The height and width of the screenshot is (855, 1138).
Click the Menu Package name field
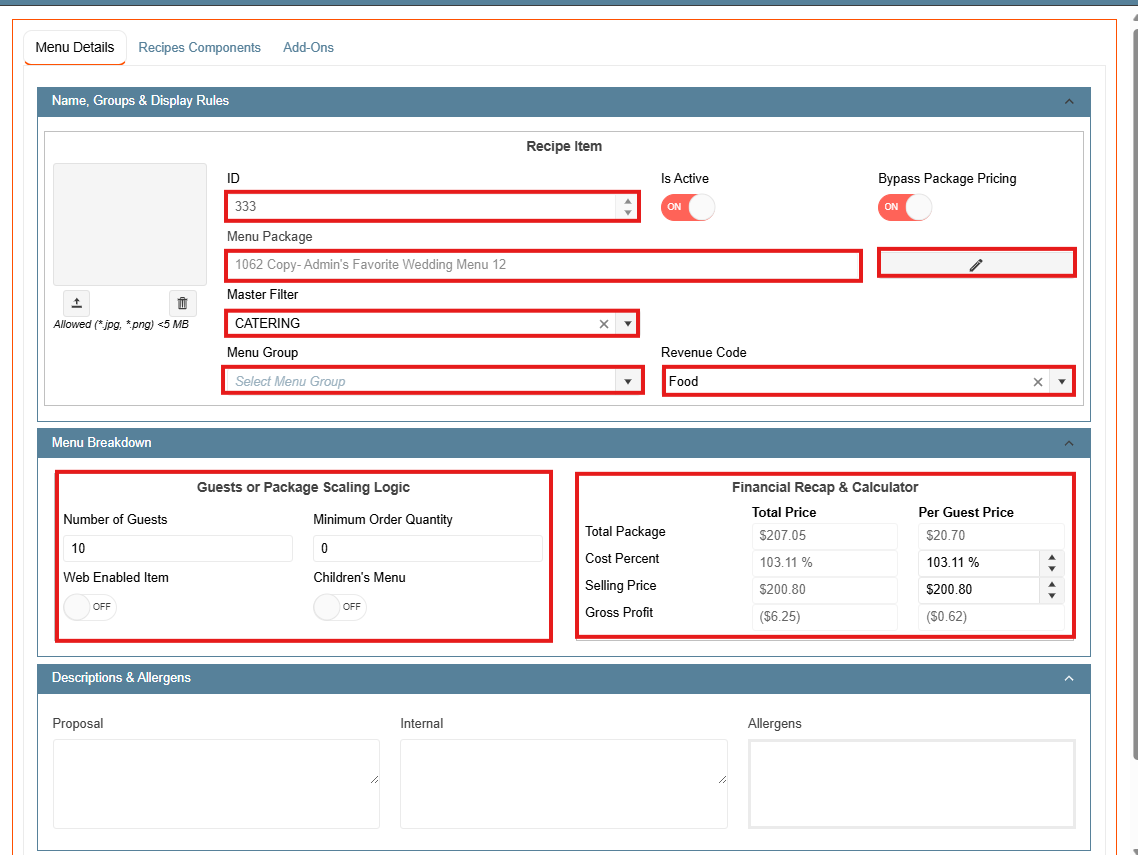click(544, 265)
